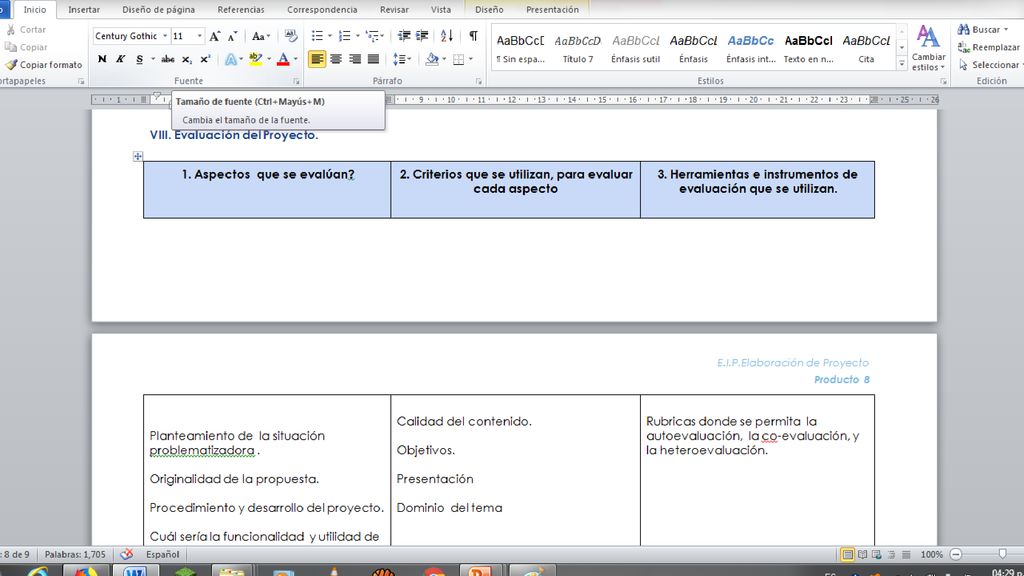The height and width of the screenshot is (576, 1024).
Task: Toggle superscript formatting
Action: click(x=205, y=59)
